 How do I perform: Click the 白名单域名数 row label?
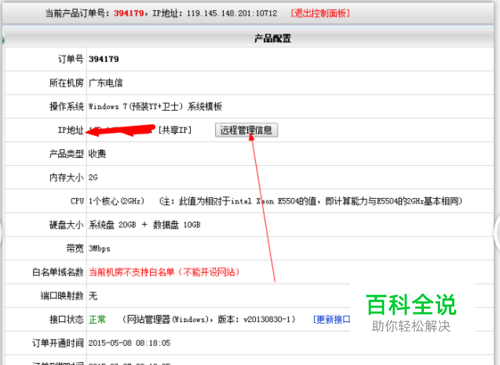click(x=58, y=272)
